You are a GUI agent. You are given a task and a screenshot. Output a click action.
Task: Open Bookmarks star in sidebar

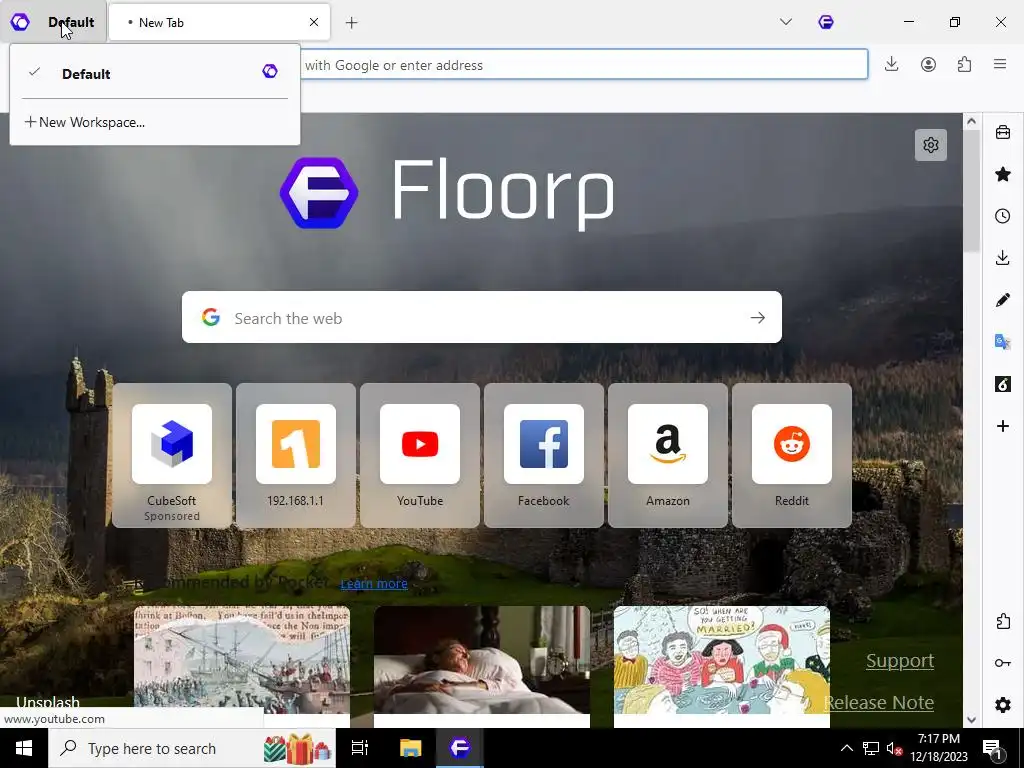[x=1003, y=174]
